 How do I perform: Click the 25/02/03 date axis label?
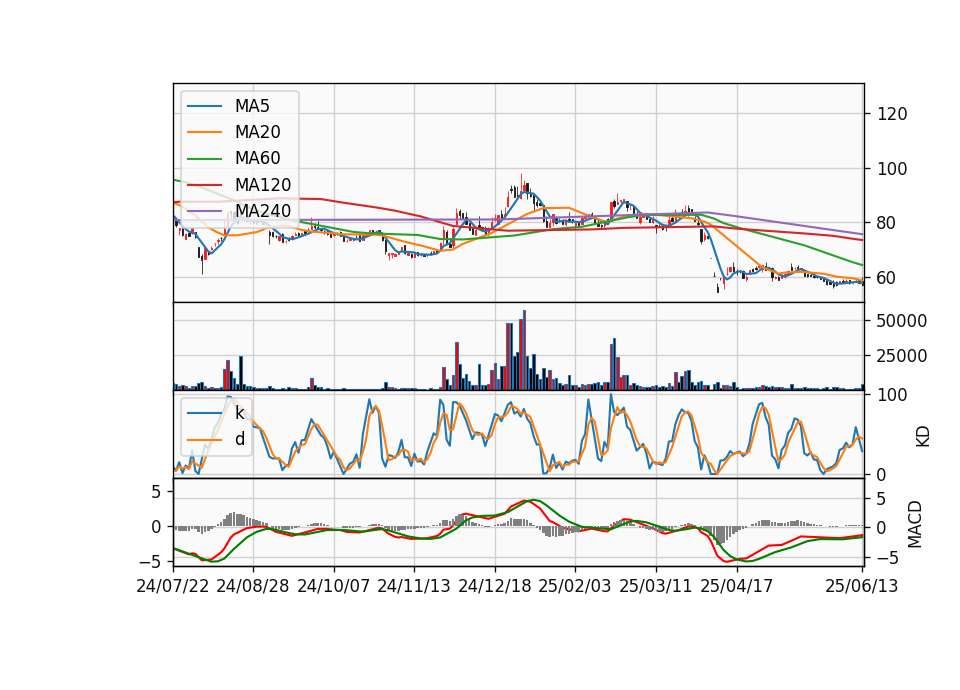point(575,586)
